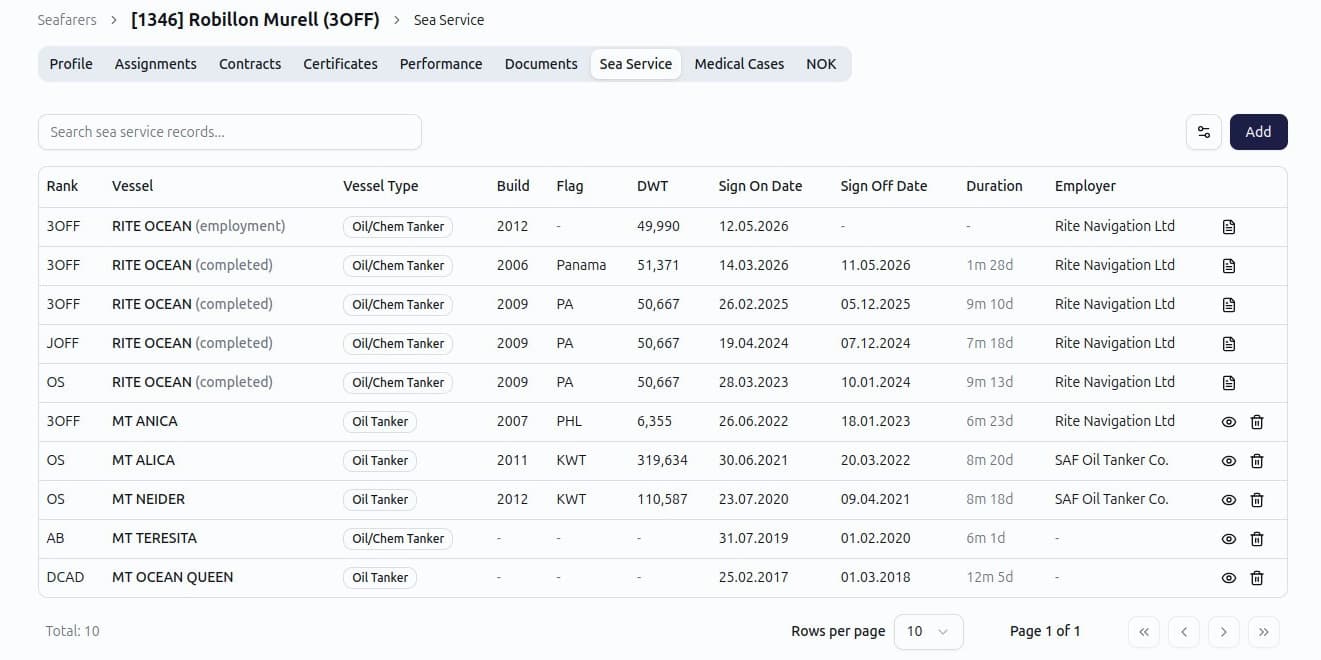Image resolution: width=1321 pixels, height=660 pixels.
Task: Open the filter settings icon beside Add
Action: pyautogui.click(x=1204, y=132)
